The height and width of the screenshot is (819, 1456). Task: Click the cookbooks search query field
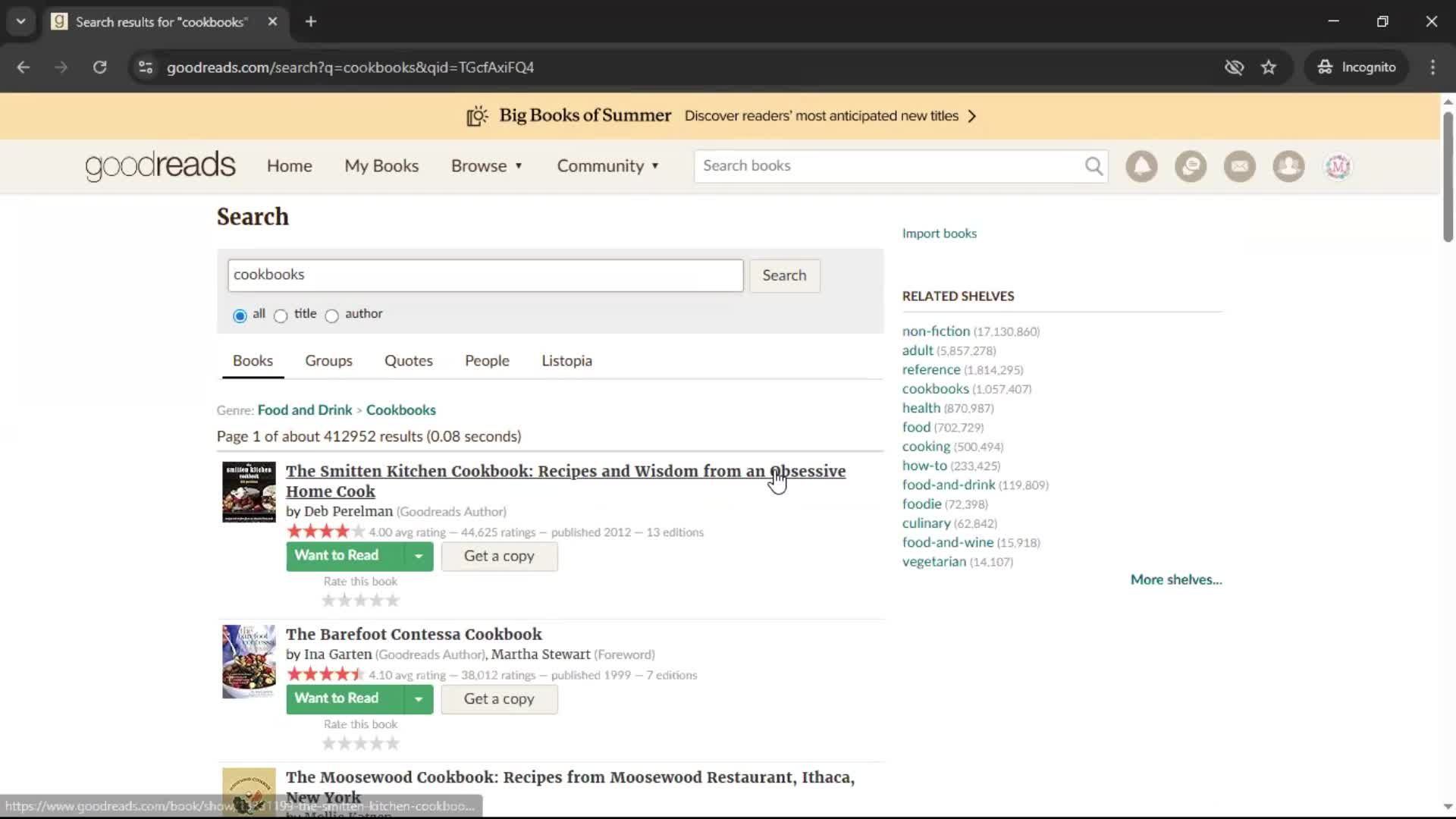(x=485, y=275)
